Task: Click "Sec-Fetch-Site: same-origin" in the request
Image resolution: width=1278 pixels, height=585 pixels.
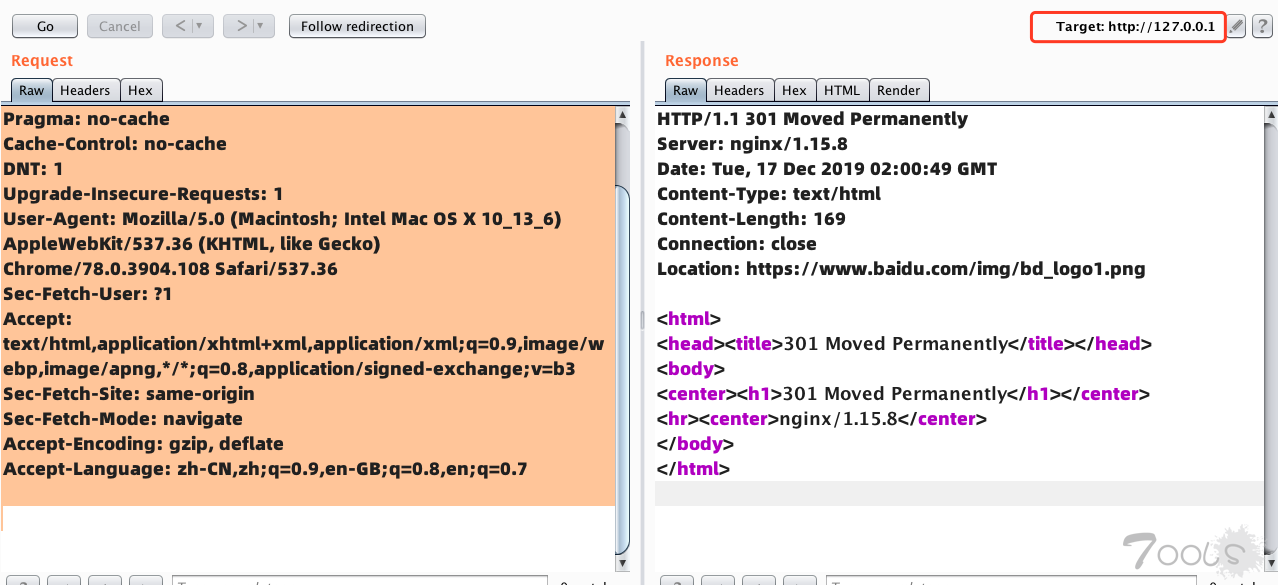Action: 129,394
